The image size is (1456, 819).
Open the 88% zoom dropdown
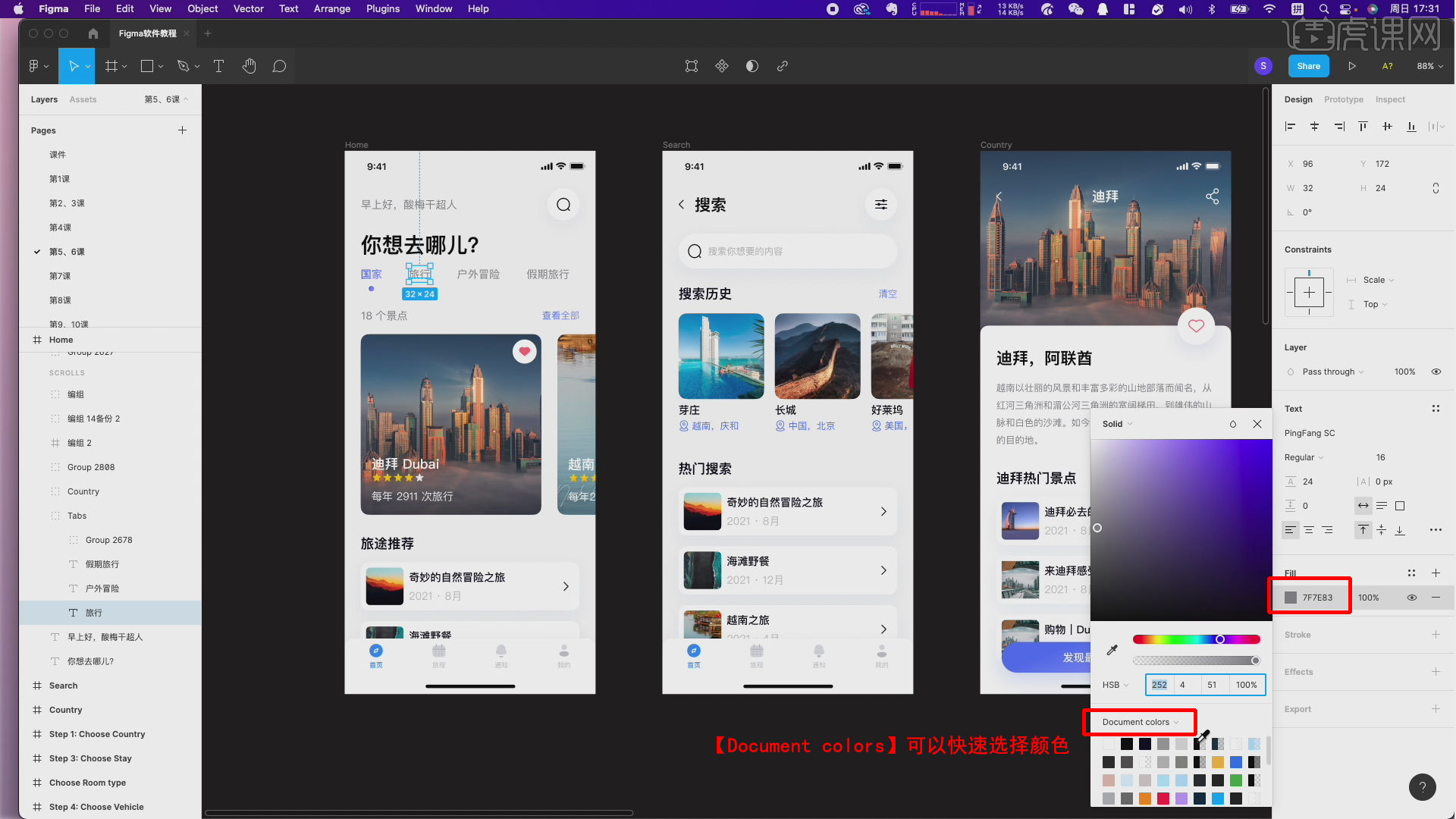click(x=1429, y=66)
